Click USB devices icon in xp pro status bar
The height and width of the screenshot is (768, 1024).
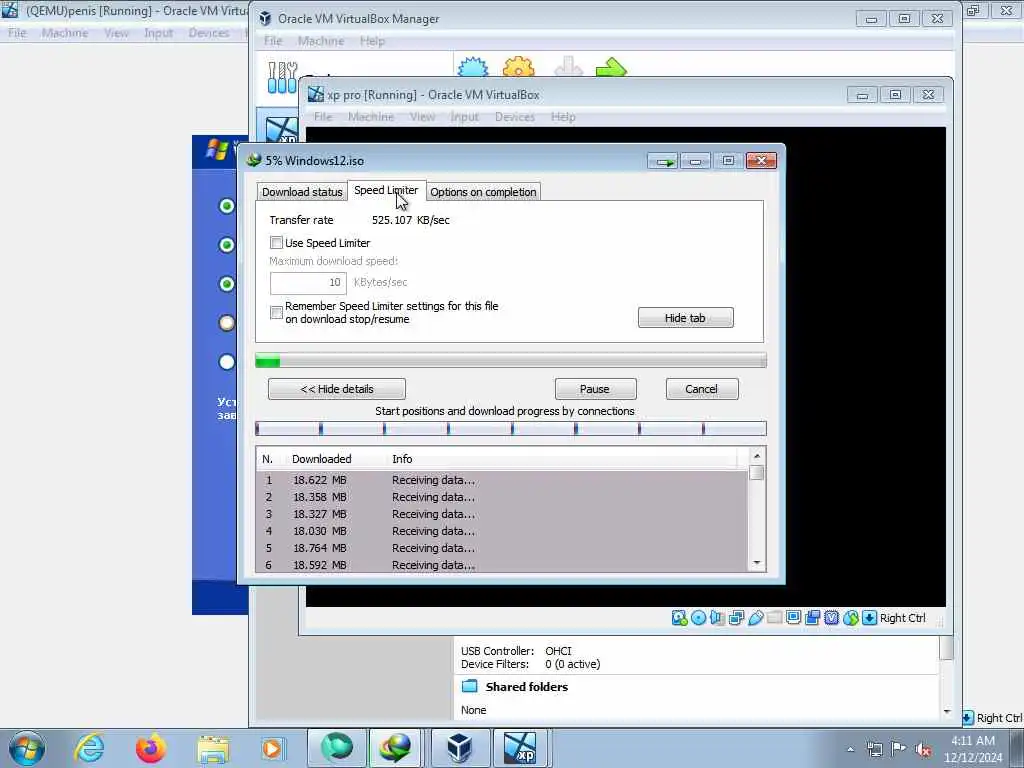coord(756,618)
